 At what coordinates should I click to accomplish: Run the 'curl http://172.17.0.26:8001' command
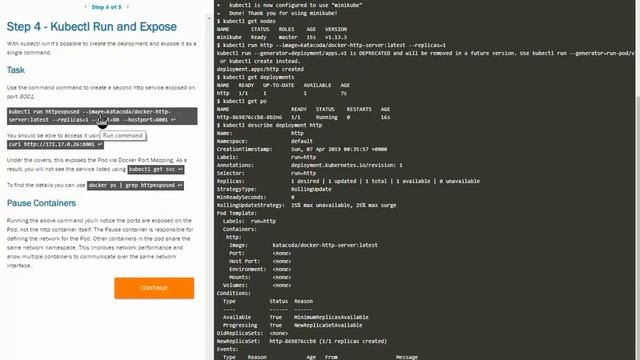pos(55,144)
